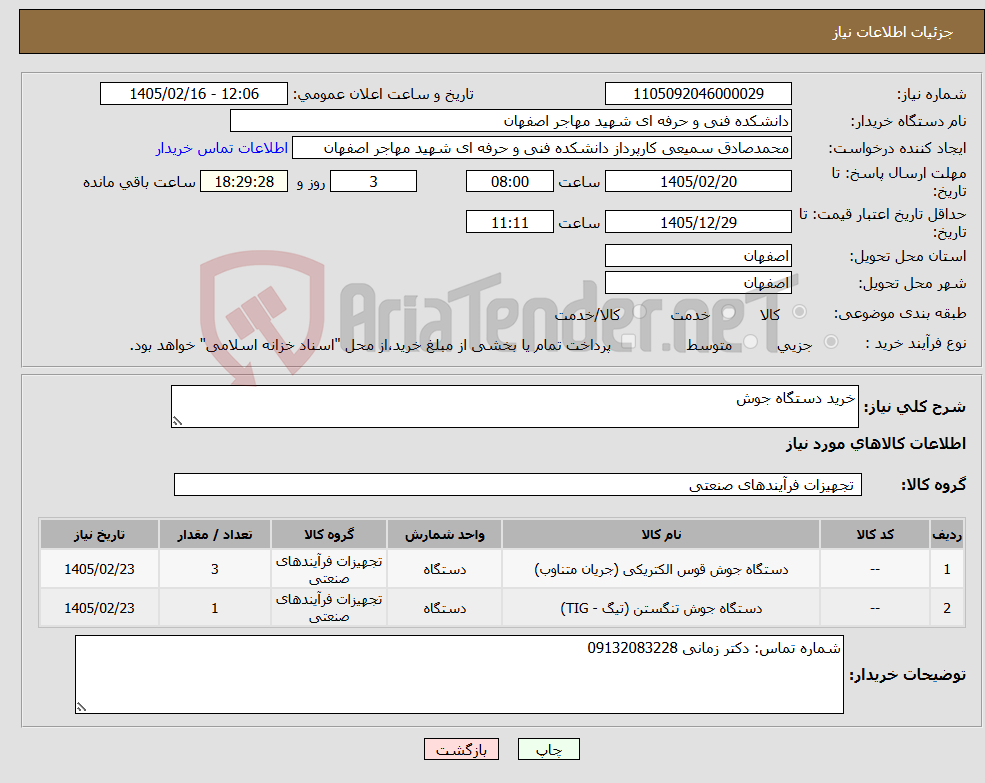
Task: Click the چاپ print button
Action: [548, 749]
